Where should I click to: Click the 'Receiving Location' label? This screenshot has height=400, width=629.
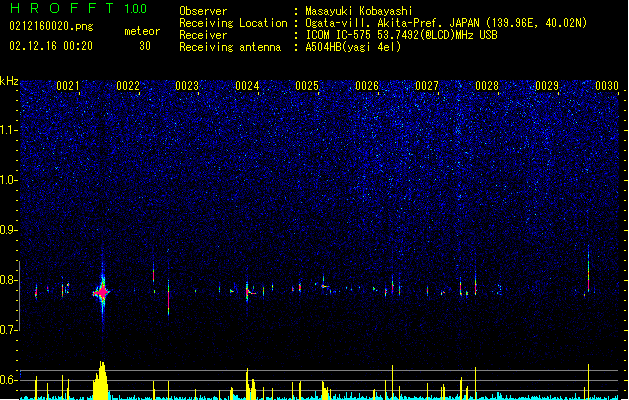tap(233, 23)
